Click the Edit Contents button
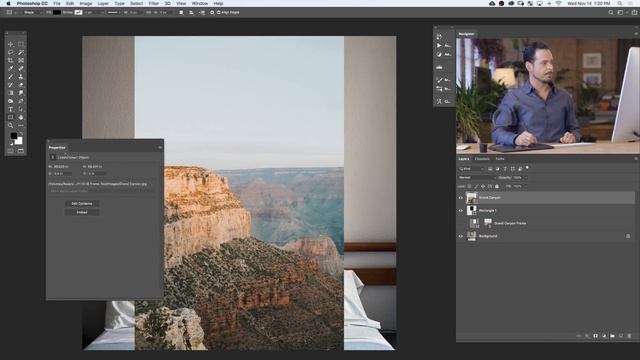This screenshot has height=360, width=640. pyautogui.click(x=82, y=203)
